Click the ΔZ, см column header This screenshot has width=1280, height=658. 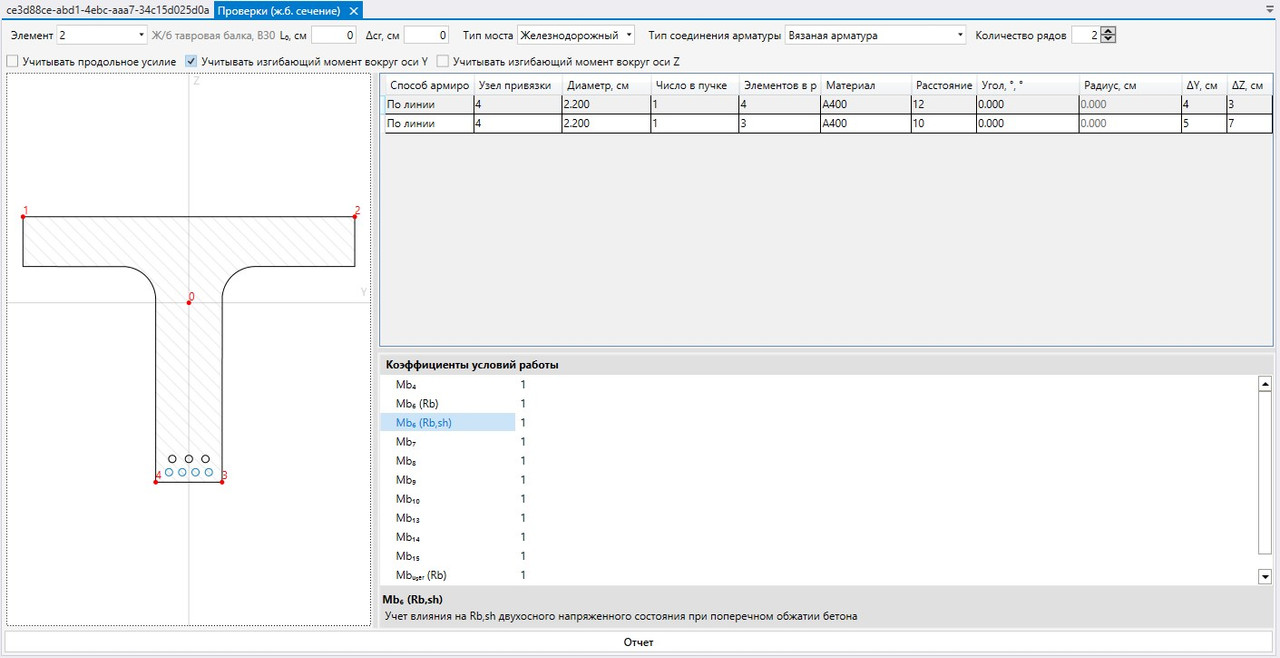[1249, 85]
